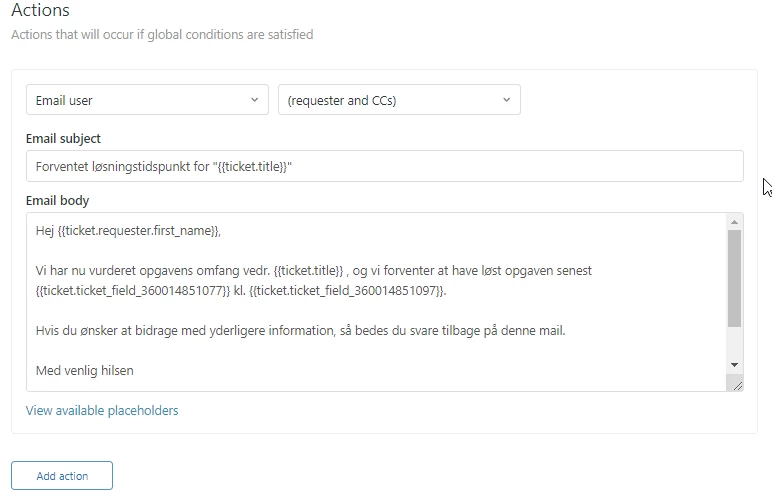The width and height of the screenshot is (772, 496).
Task: Click the scroll up arrow in email body
Action: pyautogui.click(x=734, y=221)
